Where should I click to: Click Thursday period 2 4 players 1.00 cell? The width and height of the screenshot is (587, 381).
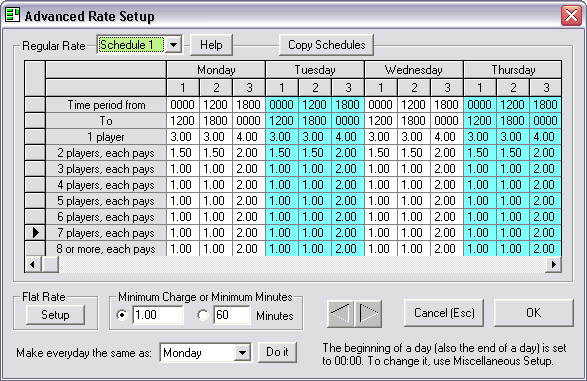(513, 185)
